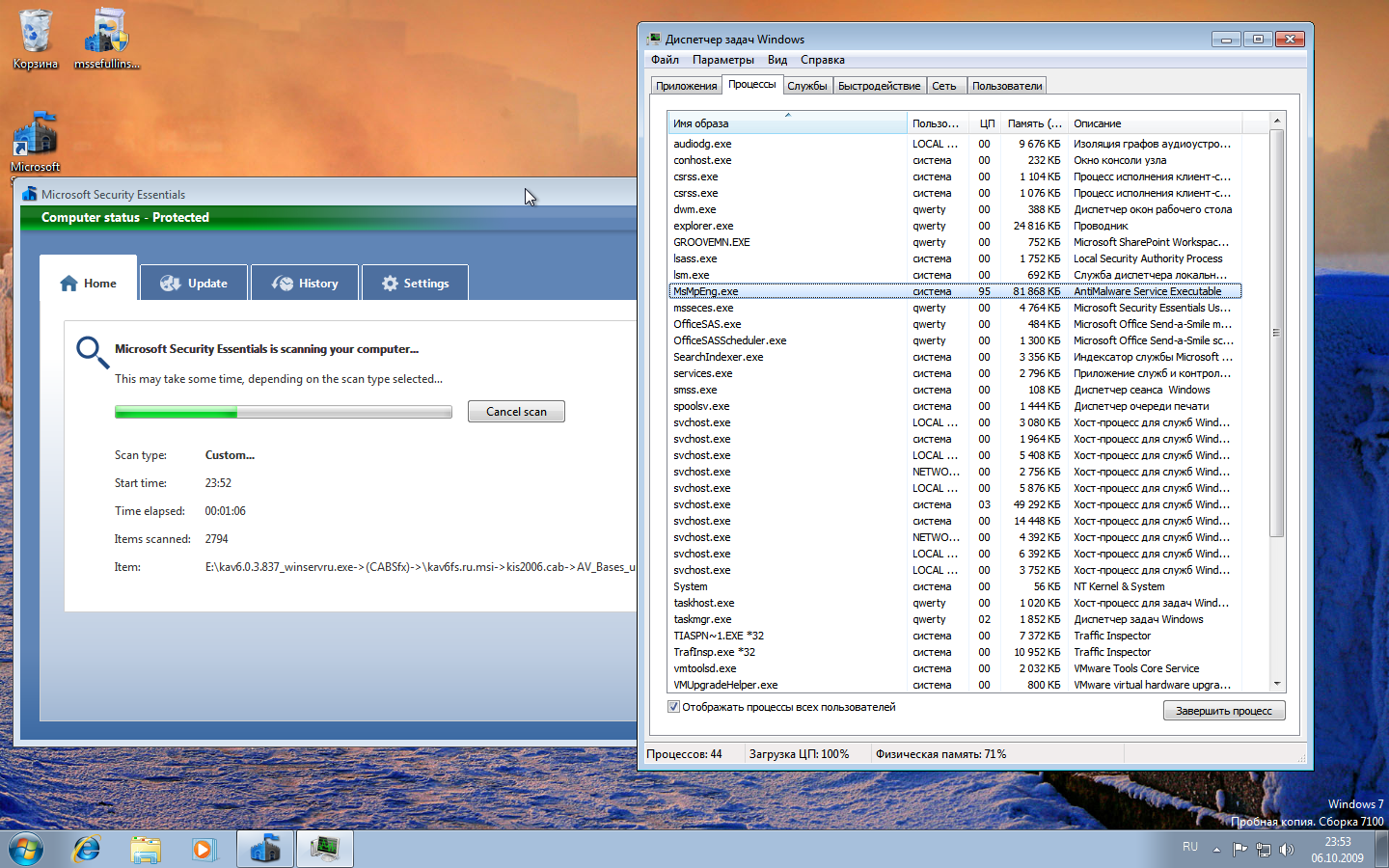This screenshot has width=1389, height=868.
Task: Click the Start button orb
Action: coord(26,849)
